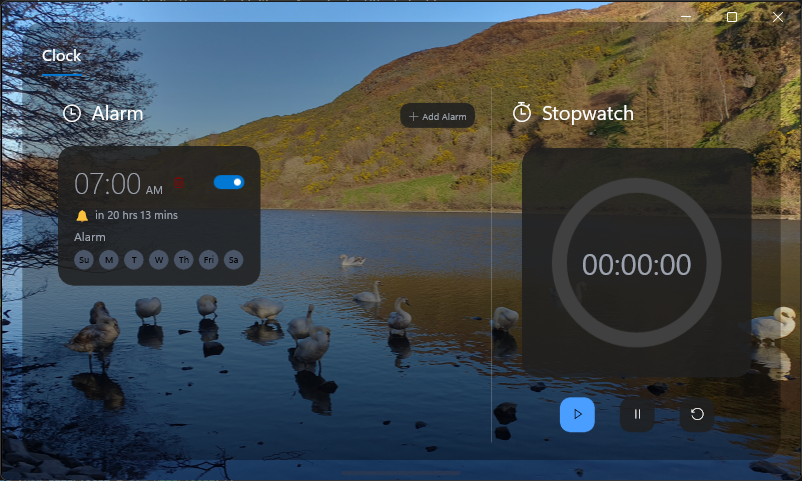Click the alarm clock icon beside Alarm heading
This screenshot has height=481, width=802.
(72, 113)
